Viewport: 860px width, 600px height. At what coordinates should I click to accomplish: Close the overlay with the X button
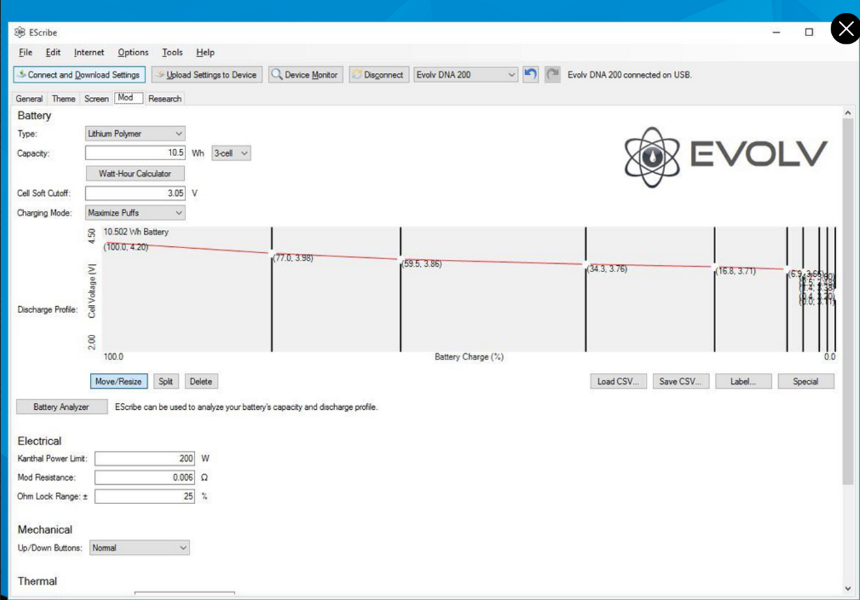845,29
